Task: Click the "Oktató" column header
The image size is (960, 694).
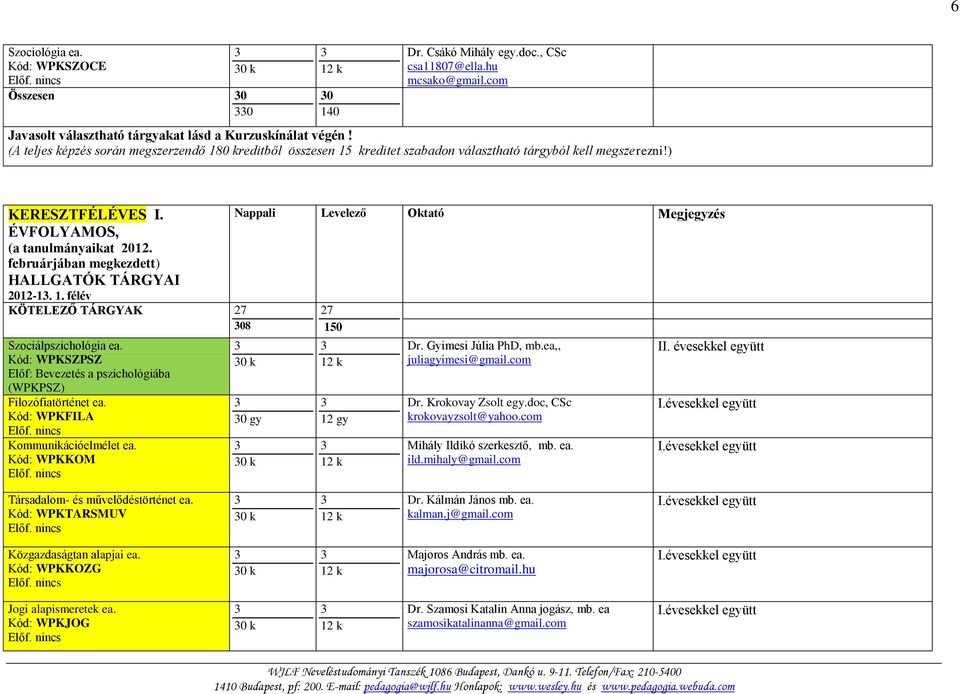Action: click(426, 213)
